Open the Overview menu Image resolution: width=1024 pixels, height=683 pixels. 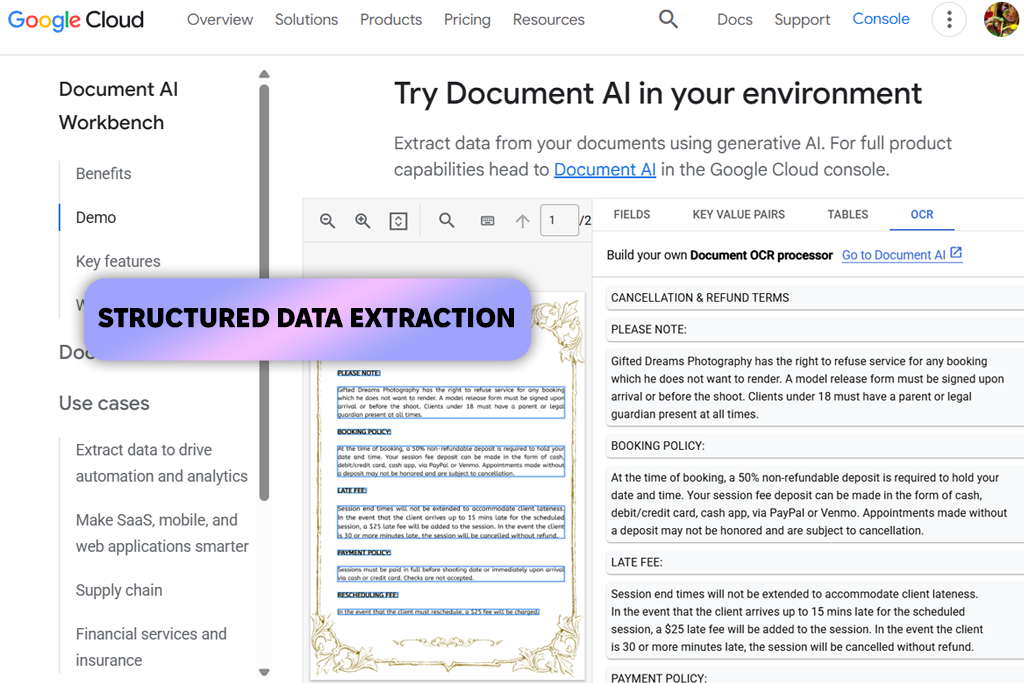(220, 20)
